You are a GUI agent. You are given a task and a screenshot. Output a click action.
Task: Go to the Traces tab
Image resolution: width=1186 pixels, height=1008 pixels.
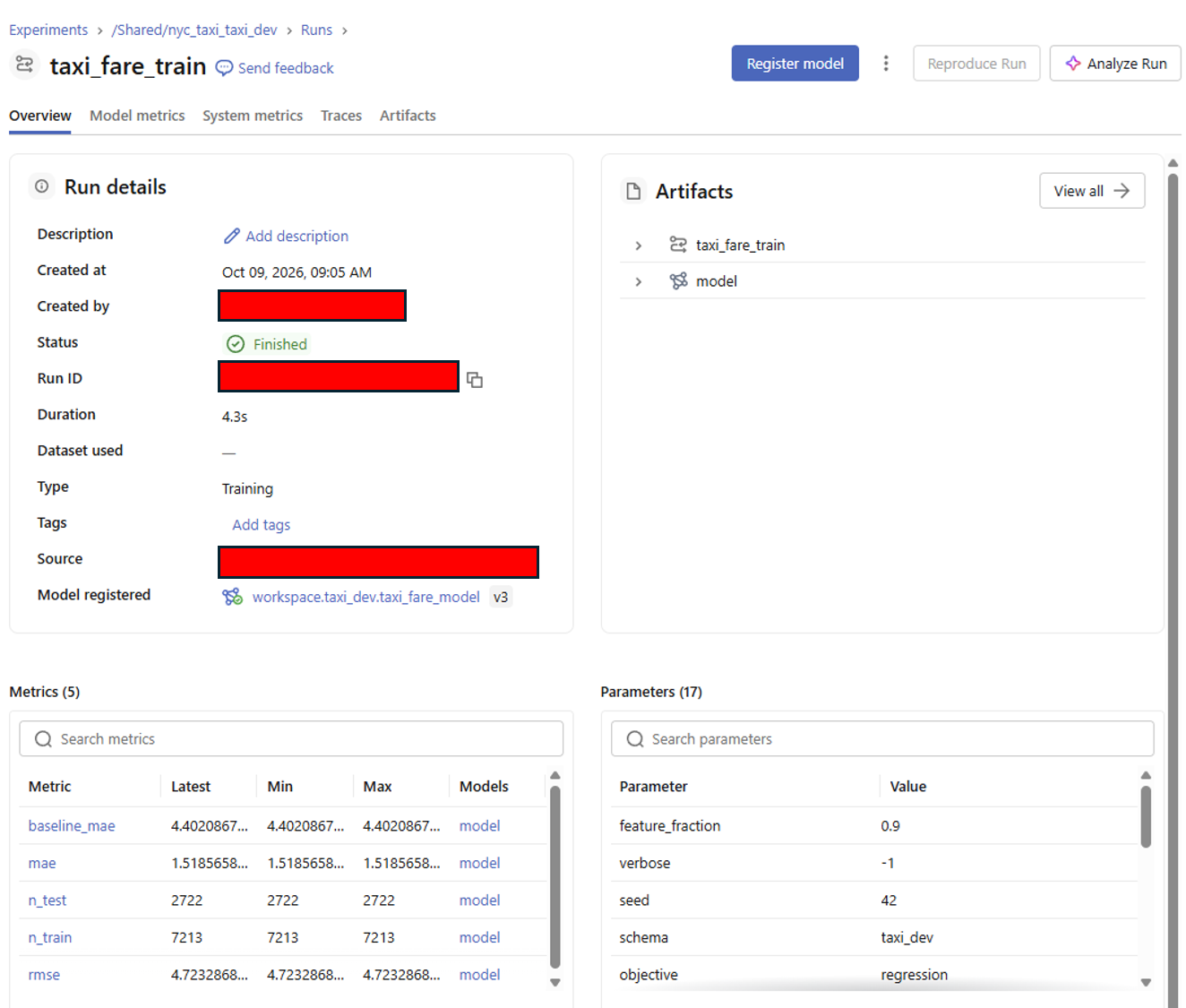[341, 116]
